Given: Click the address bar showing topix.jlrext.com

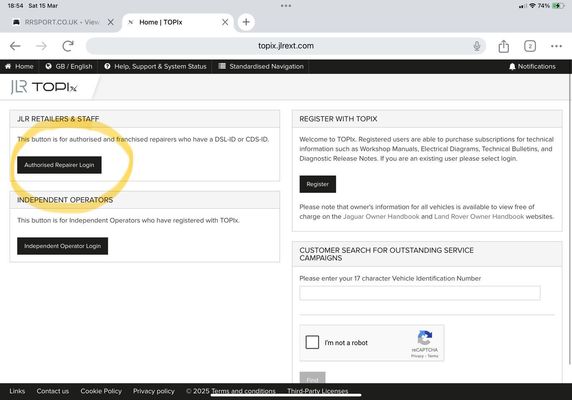Looking at the screenshot, I should tap(286, 46).
